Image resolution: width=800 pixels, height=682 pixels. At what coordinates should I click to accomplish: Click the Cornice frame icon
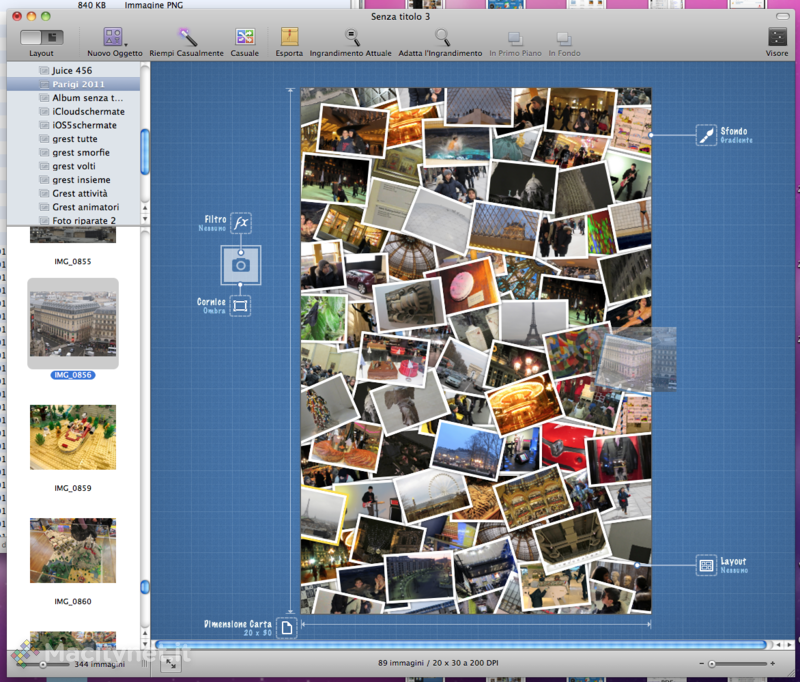(x=240, y=306)
